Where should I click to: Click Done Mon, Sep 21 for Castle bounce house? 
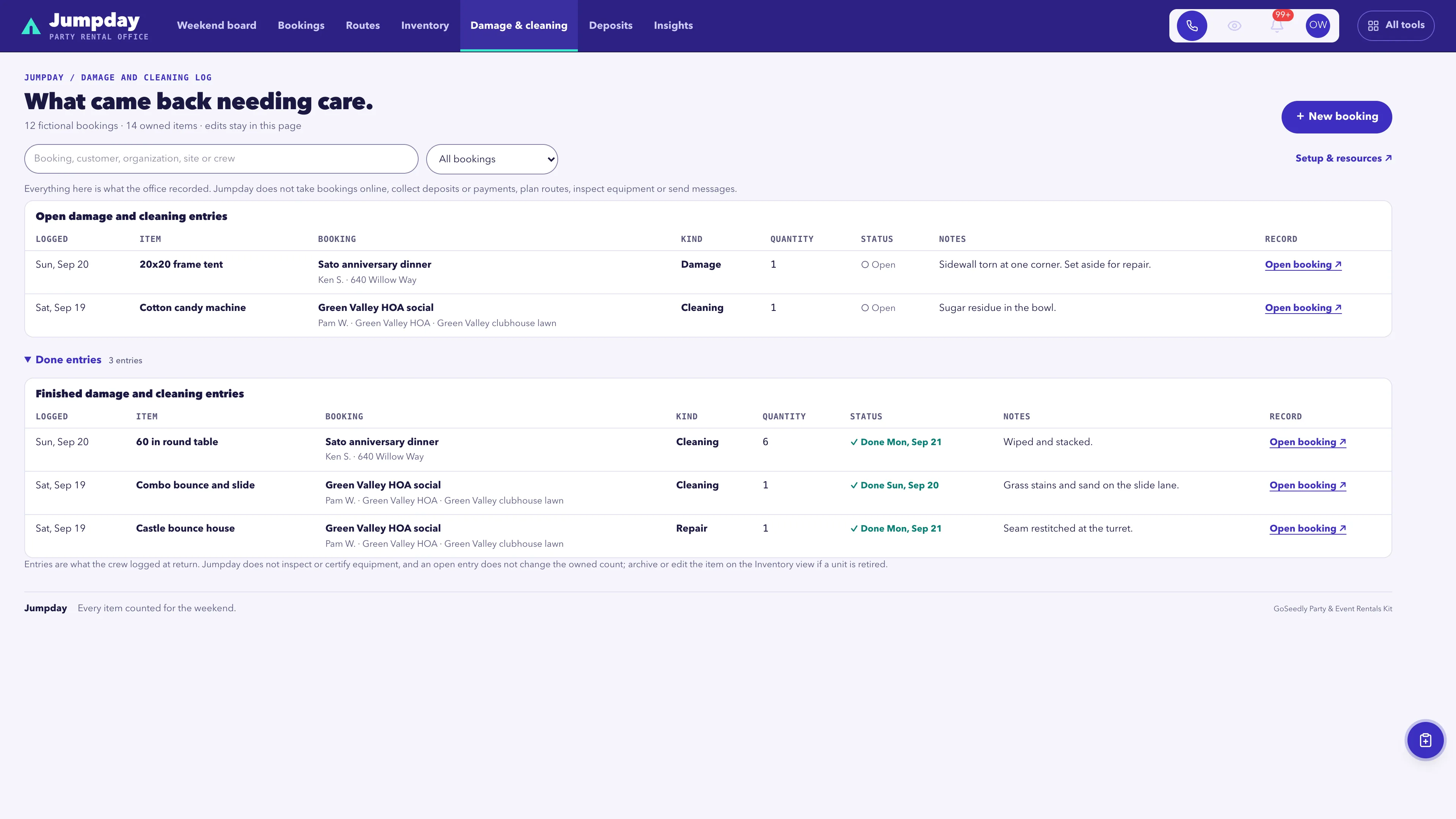[896, 529]
